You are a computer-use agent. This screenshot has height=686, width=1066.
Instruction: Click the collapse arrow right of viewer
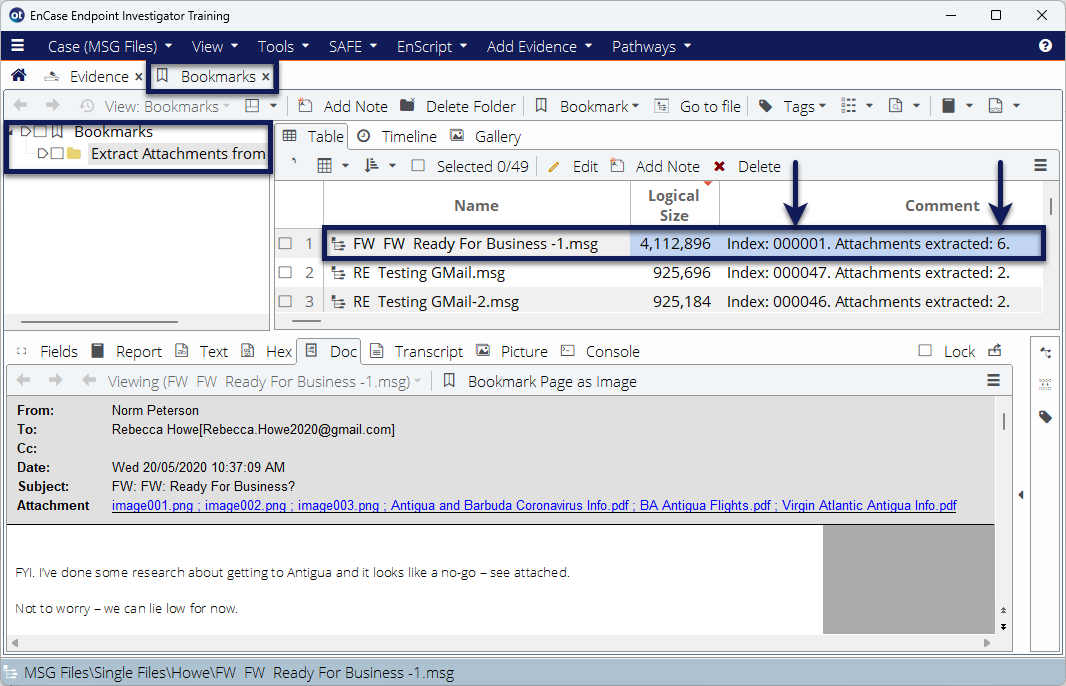coord(1021,495)
